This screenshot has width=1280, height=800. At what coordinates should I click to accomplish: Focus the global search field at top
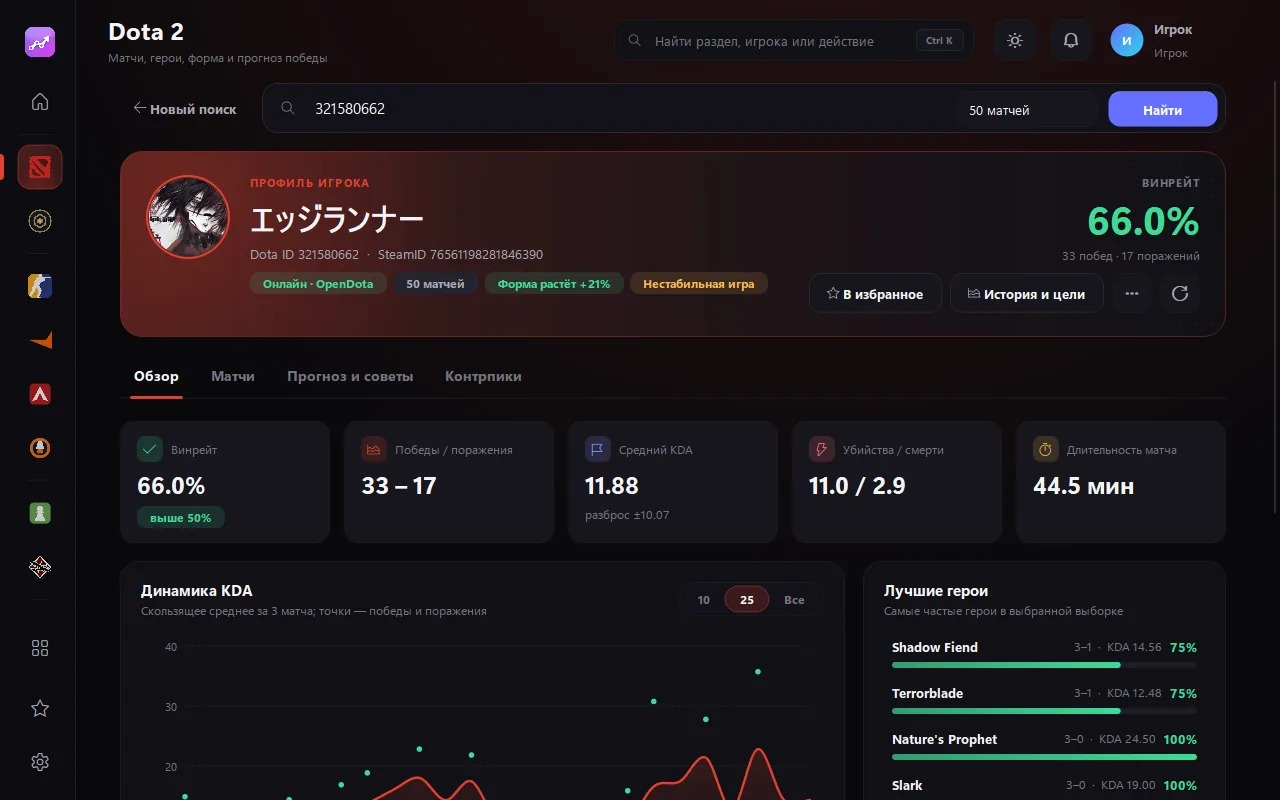pyautogui.click(x=794, y=41)
